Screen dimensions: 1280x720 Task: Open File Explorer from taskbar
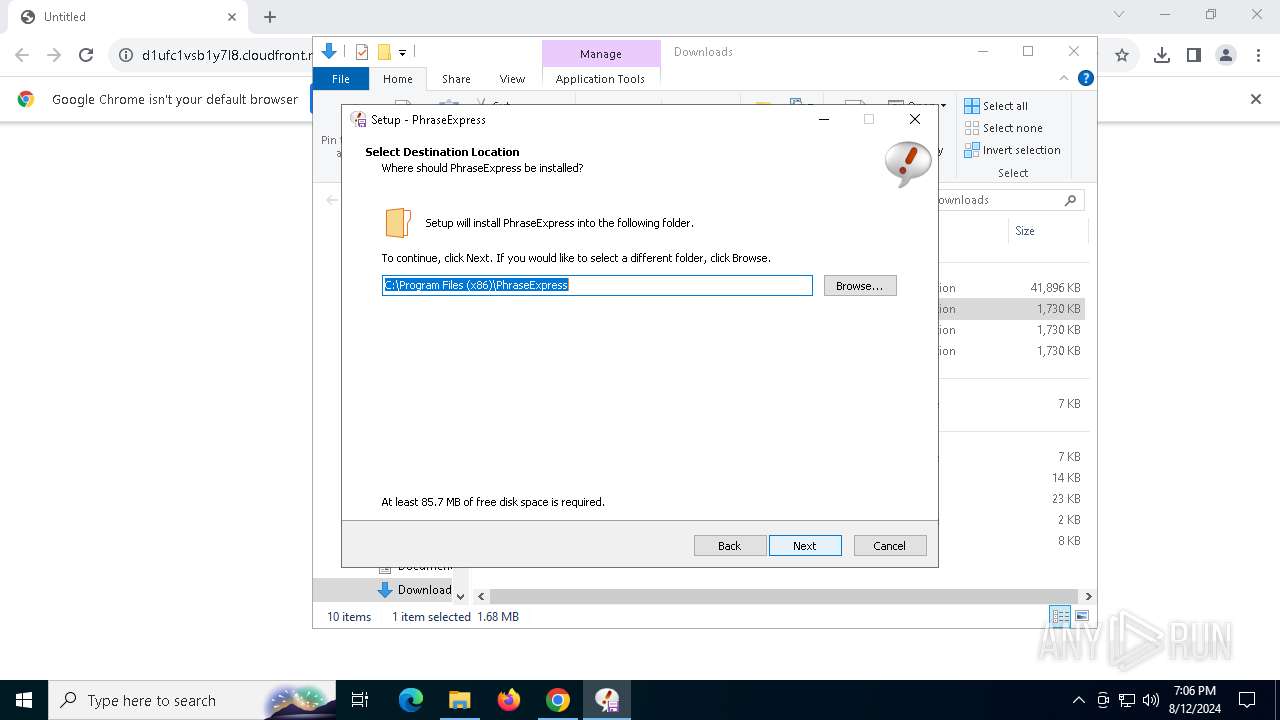click(x=459, y=700)
